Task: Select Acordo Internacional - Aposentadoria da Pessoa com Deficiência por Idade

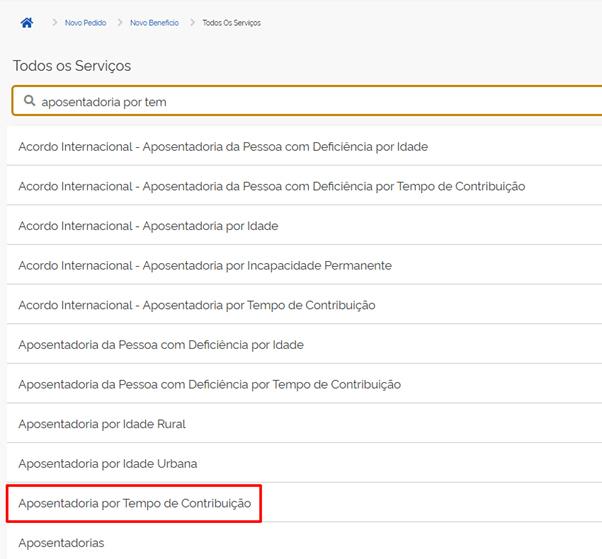Action: [304, 146]
